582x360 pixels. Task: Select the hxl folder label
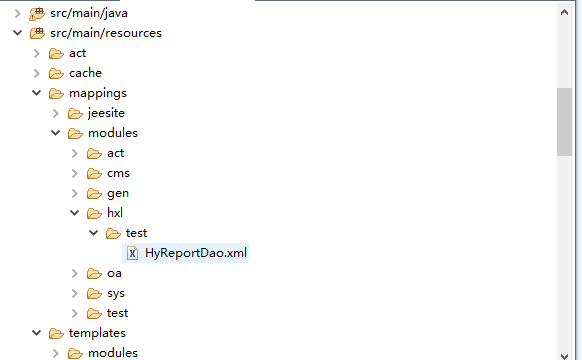pyautogui.click(x=115, y=213)
